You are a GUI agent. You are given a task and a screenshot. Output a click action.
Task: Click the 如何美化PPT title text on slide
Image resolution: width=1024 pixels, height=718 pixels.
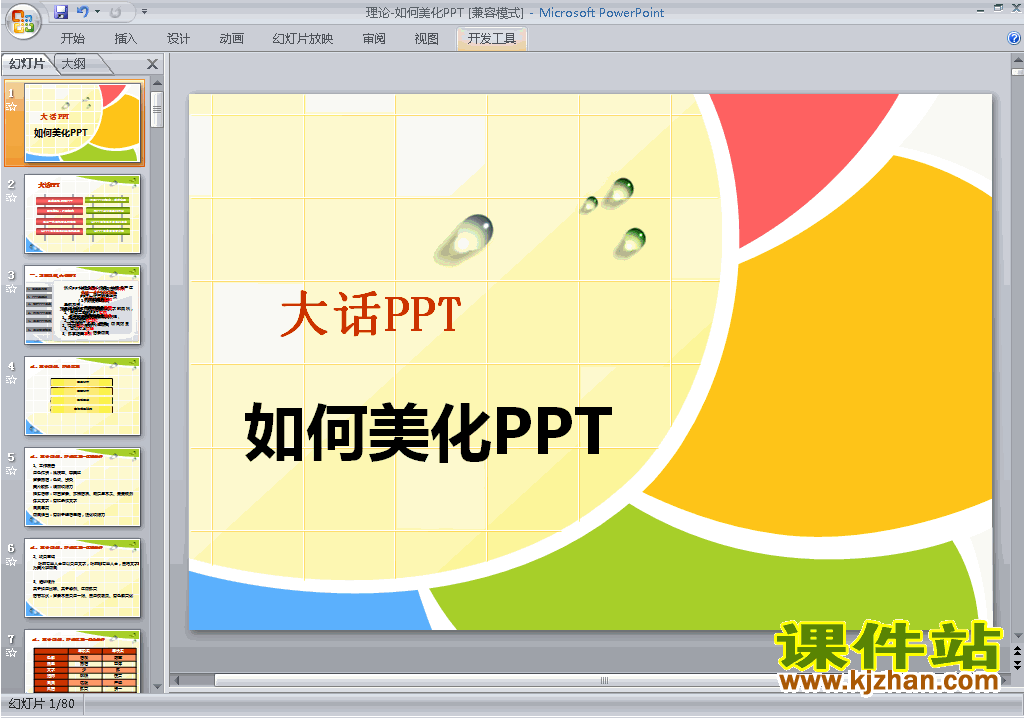[428, 432]
